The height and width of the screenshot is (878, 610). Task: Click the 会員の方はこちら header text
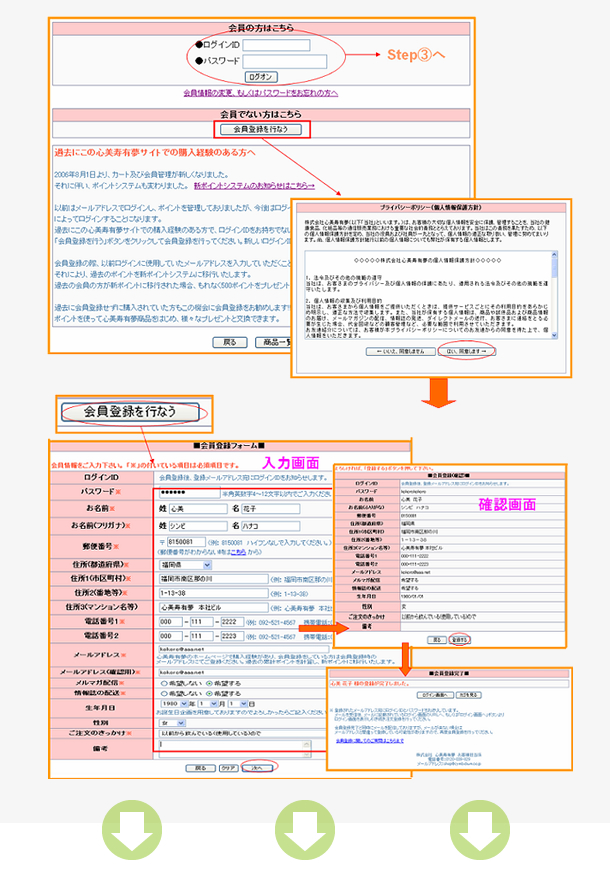[x=261, y=28]
